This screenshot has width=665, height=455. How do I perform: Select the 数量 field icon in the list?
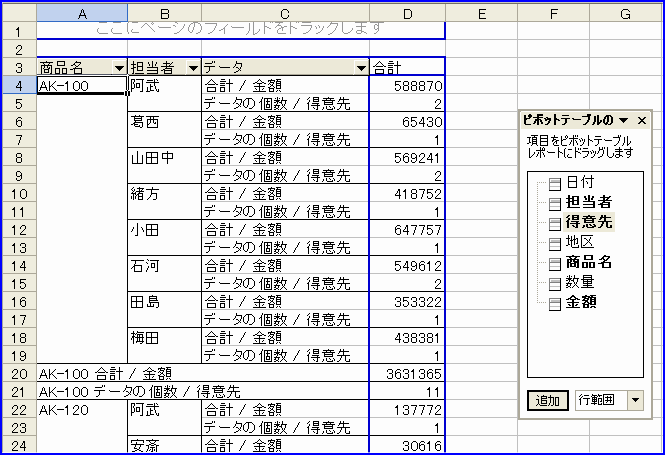554,284
